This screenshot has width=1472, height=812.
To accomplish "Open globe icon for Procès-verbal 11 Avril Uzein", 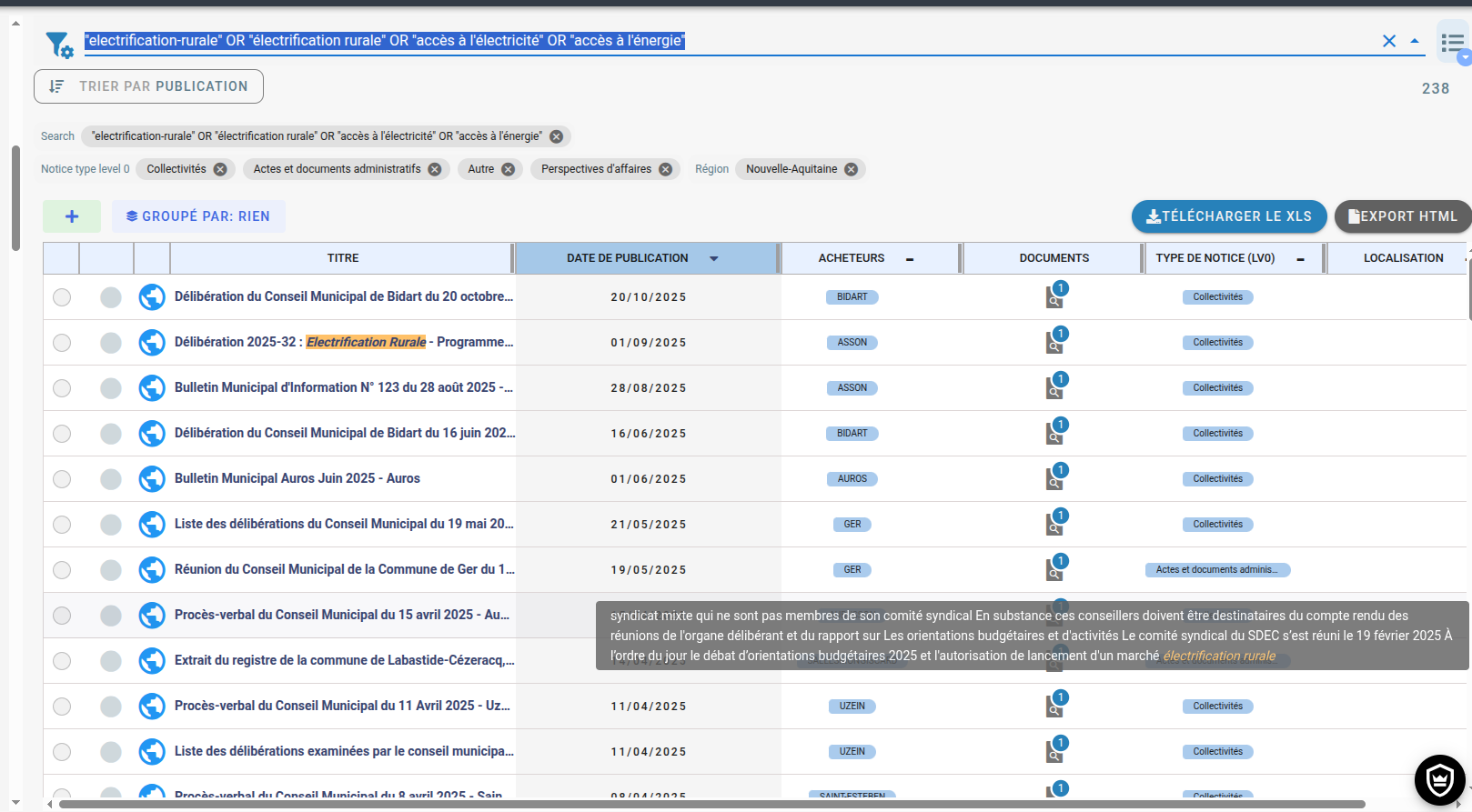I will pyautogui.click(x=152, y=707).
